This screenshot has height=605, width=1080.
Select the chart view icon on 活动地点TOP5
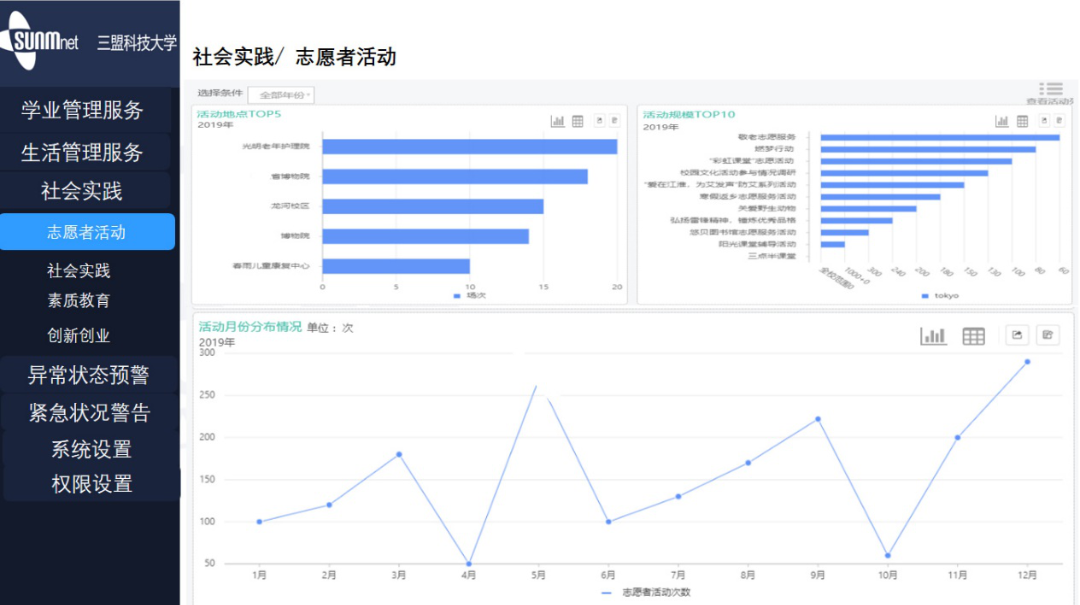tap(557, 120)
